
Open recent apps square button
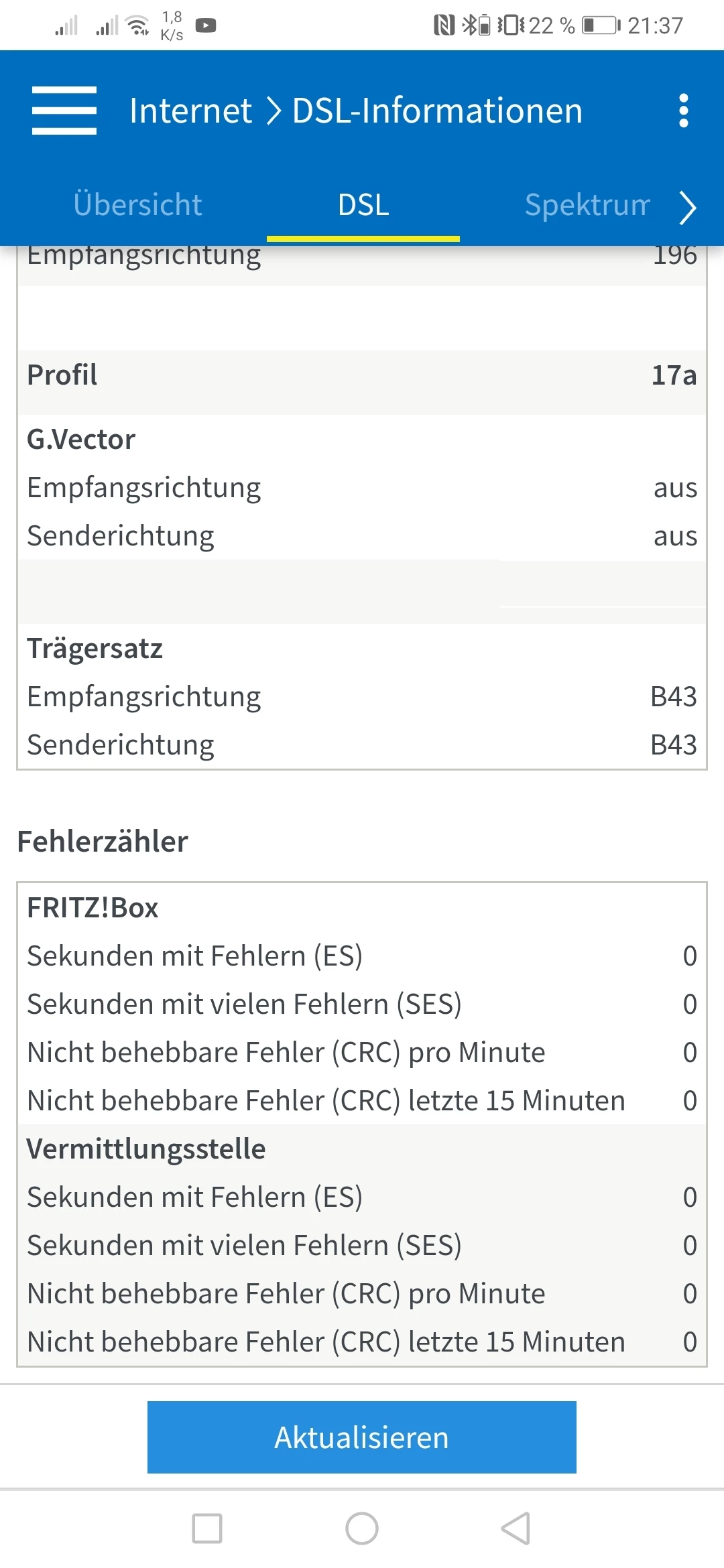pos(207,1528)
